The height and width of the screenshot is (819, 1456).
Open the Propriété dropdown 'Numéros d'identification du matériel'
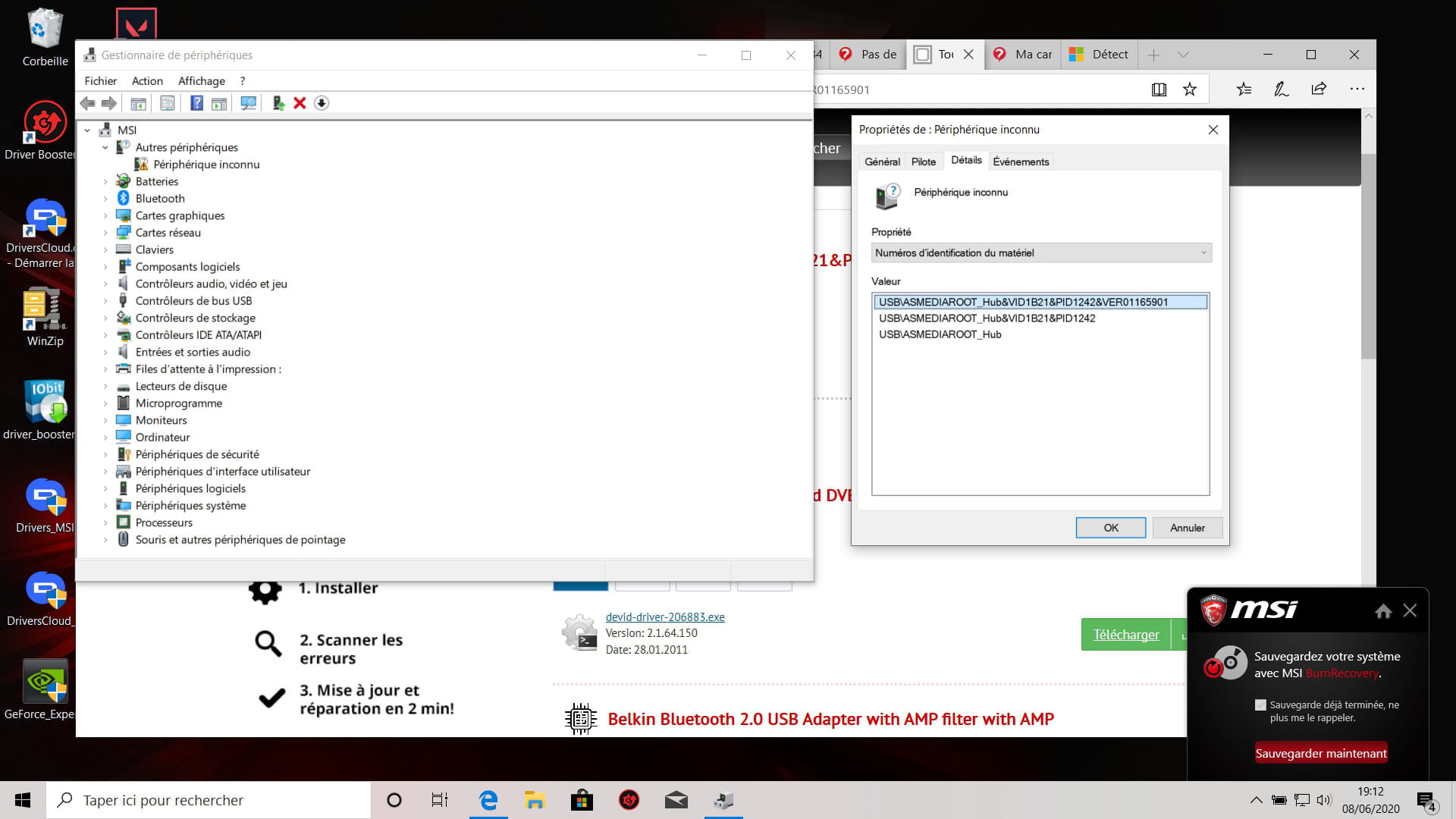pyautogui.click(x=1041, y=253)
